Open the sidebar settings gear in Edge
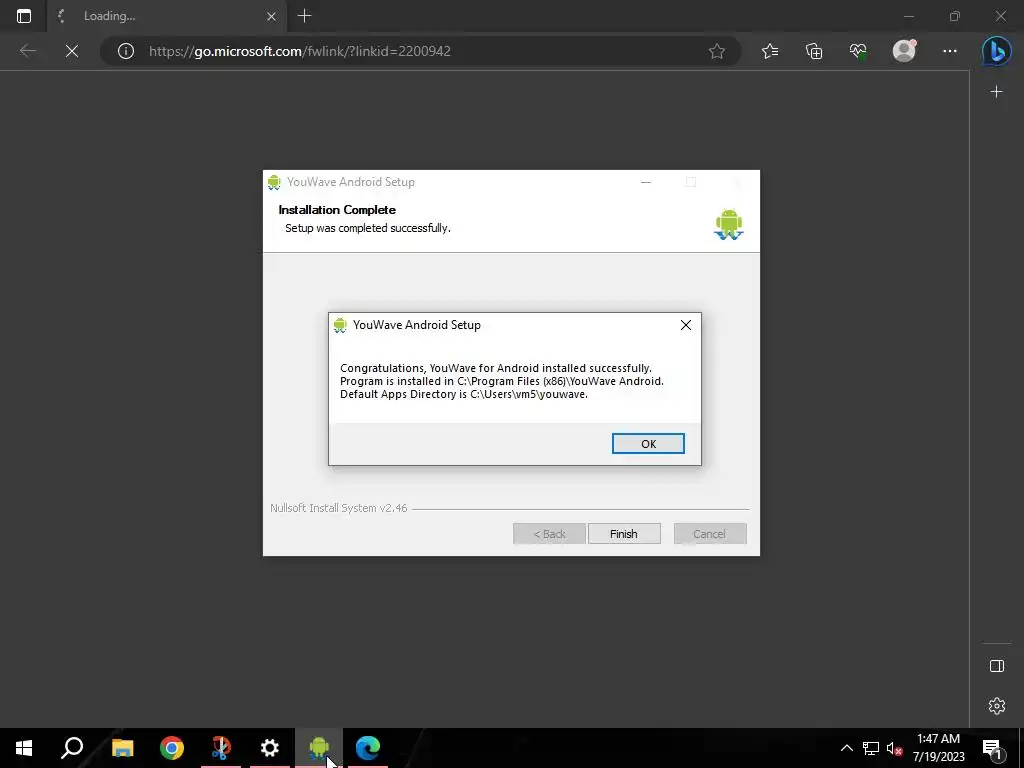Viewport: 1024px width, 768px height. [x=997, y=706]
